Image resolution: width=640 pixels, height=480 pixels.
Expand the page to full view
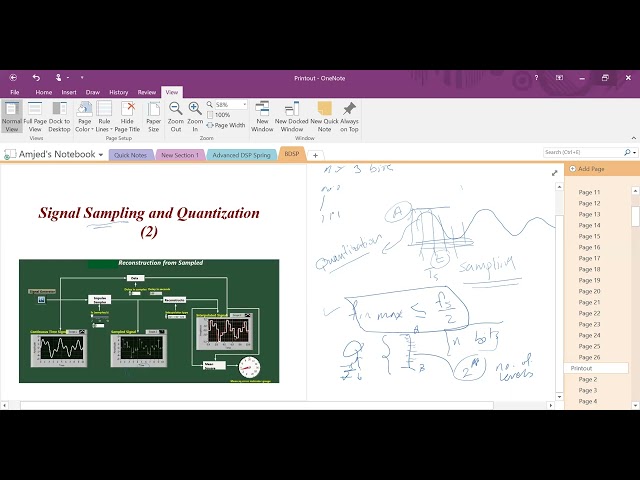coord(555,173)
